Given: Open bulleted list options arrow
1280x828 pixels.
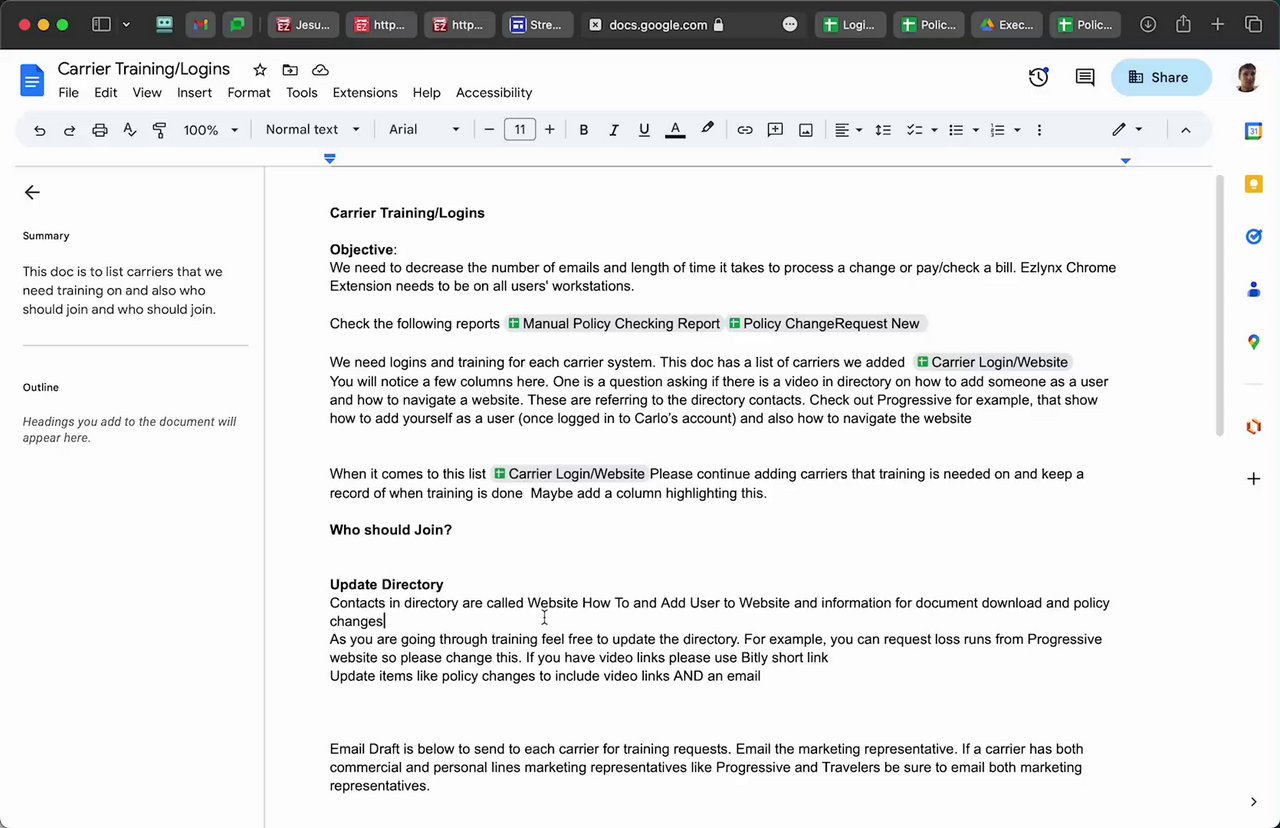Looking at the screenshot, I should [x=976, y=130].
